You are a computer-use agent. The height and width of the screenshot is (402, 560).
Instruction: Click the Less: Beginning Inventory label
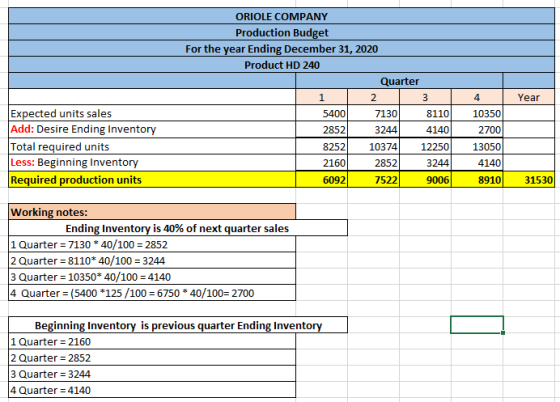coord(152,162)
